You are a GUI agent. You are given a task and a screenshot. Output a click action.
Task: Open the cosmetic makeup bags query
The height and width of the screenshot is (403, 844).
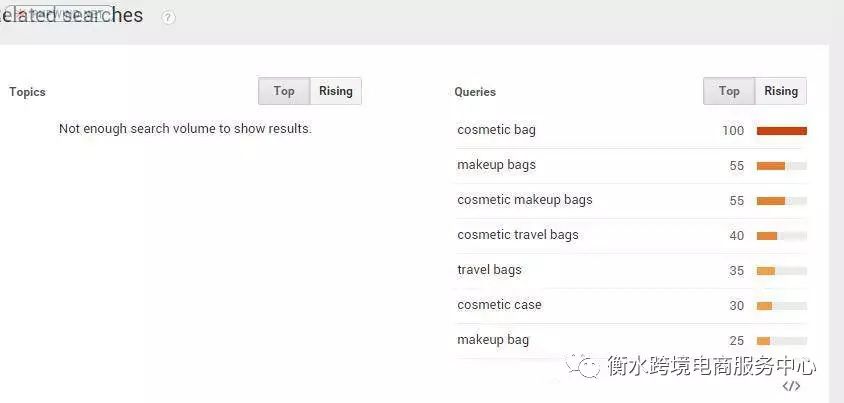[x=525, y=200]
